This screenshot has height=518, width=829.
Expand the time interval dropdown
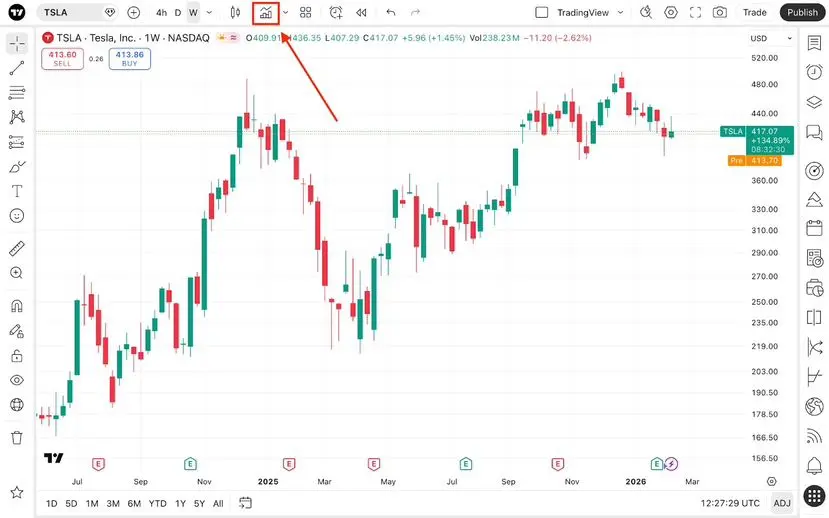[x=209, y=12]
